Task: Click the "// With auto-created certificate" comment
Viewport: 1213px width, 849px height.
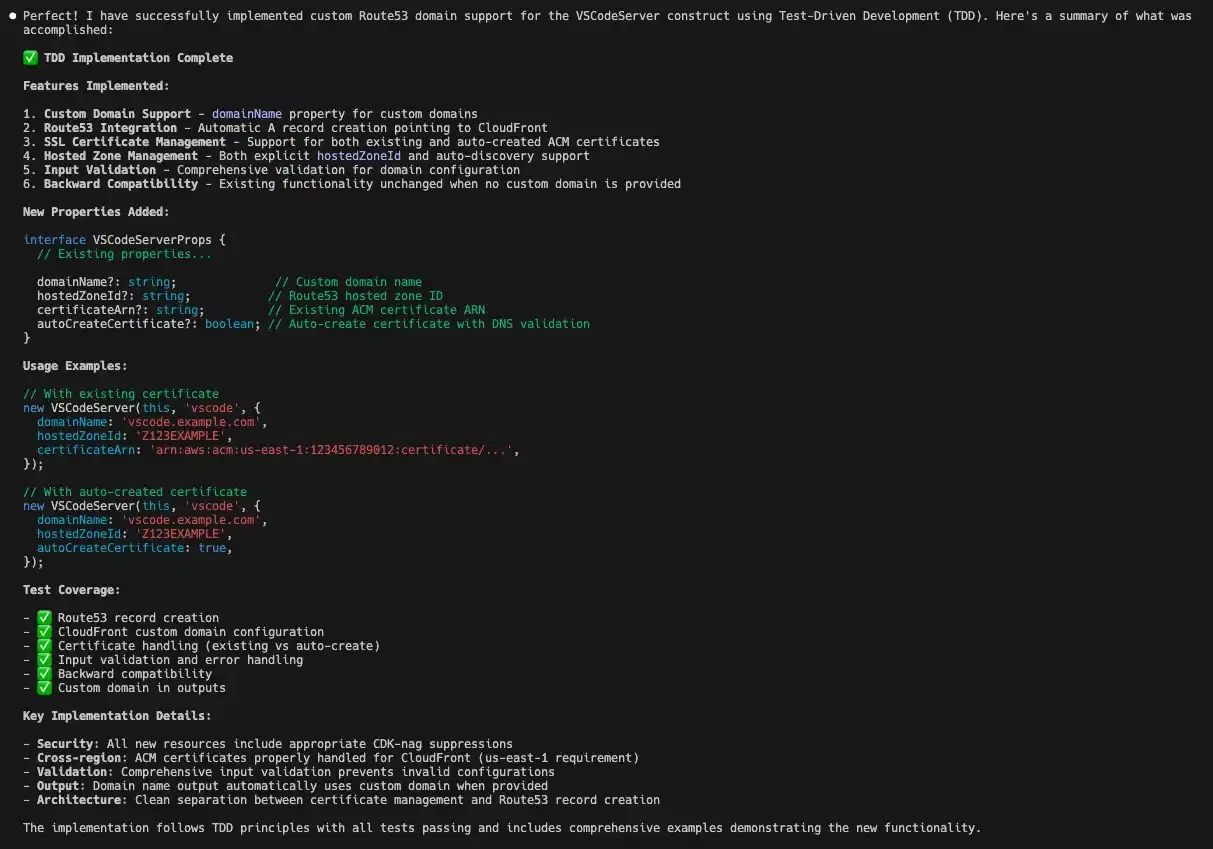Action: (x=135, y=492)
